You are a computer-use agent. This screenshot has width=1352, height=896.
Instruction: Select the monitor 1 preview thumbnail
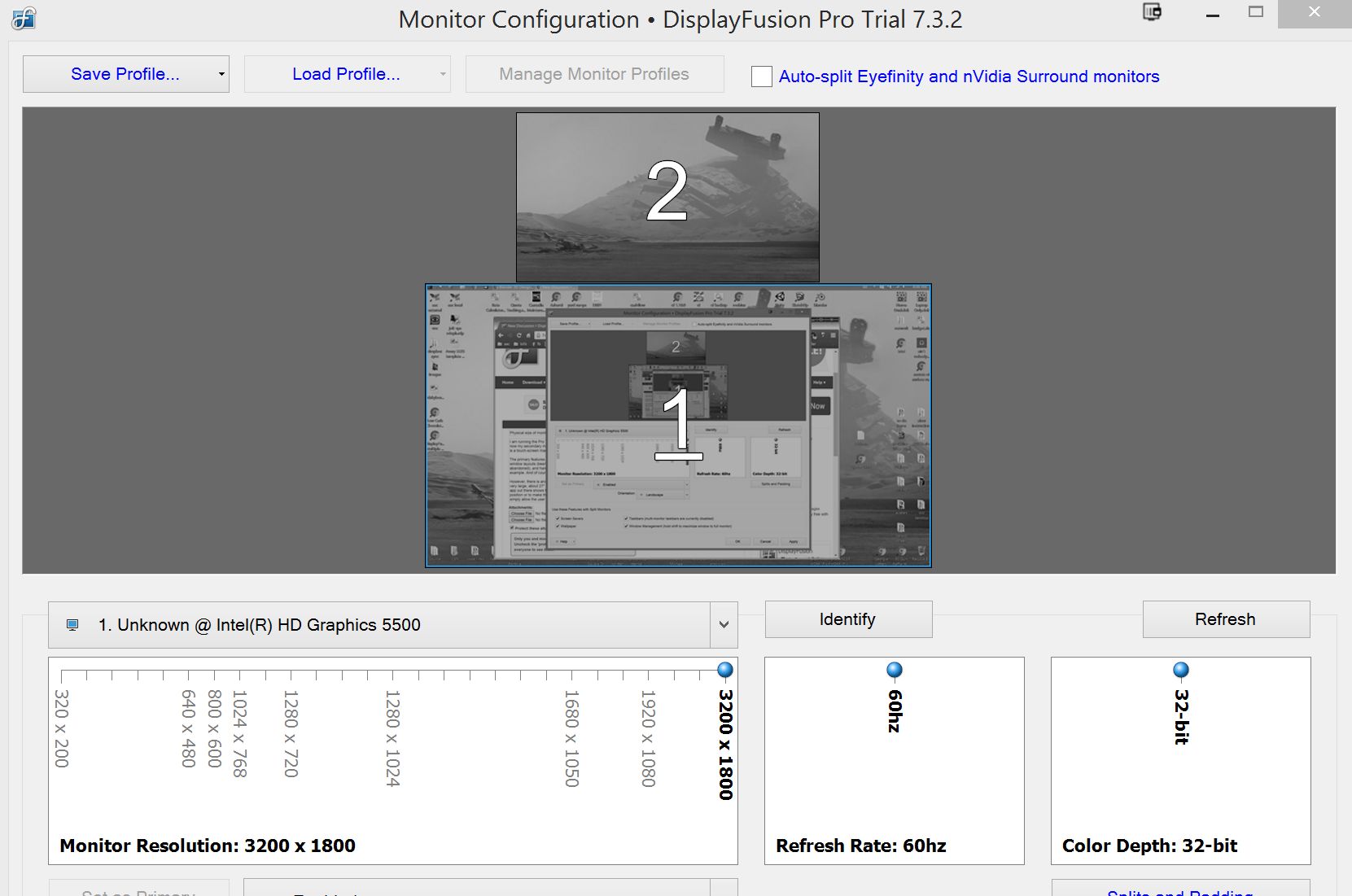[678, 425]
